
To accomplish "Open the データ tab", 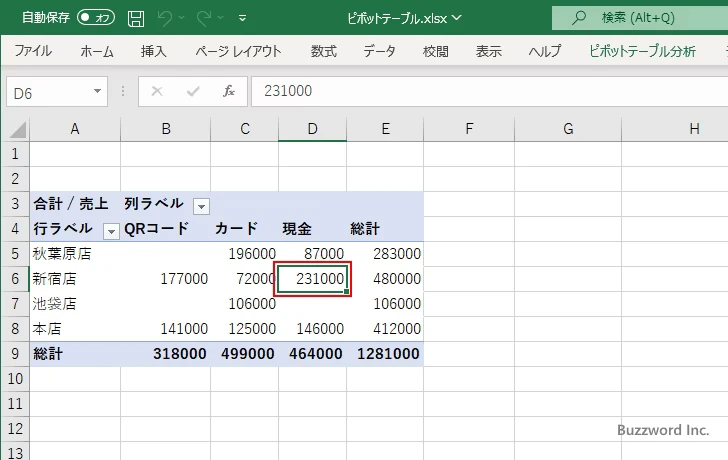I will pos(379,51).
